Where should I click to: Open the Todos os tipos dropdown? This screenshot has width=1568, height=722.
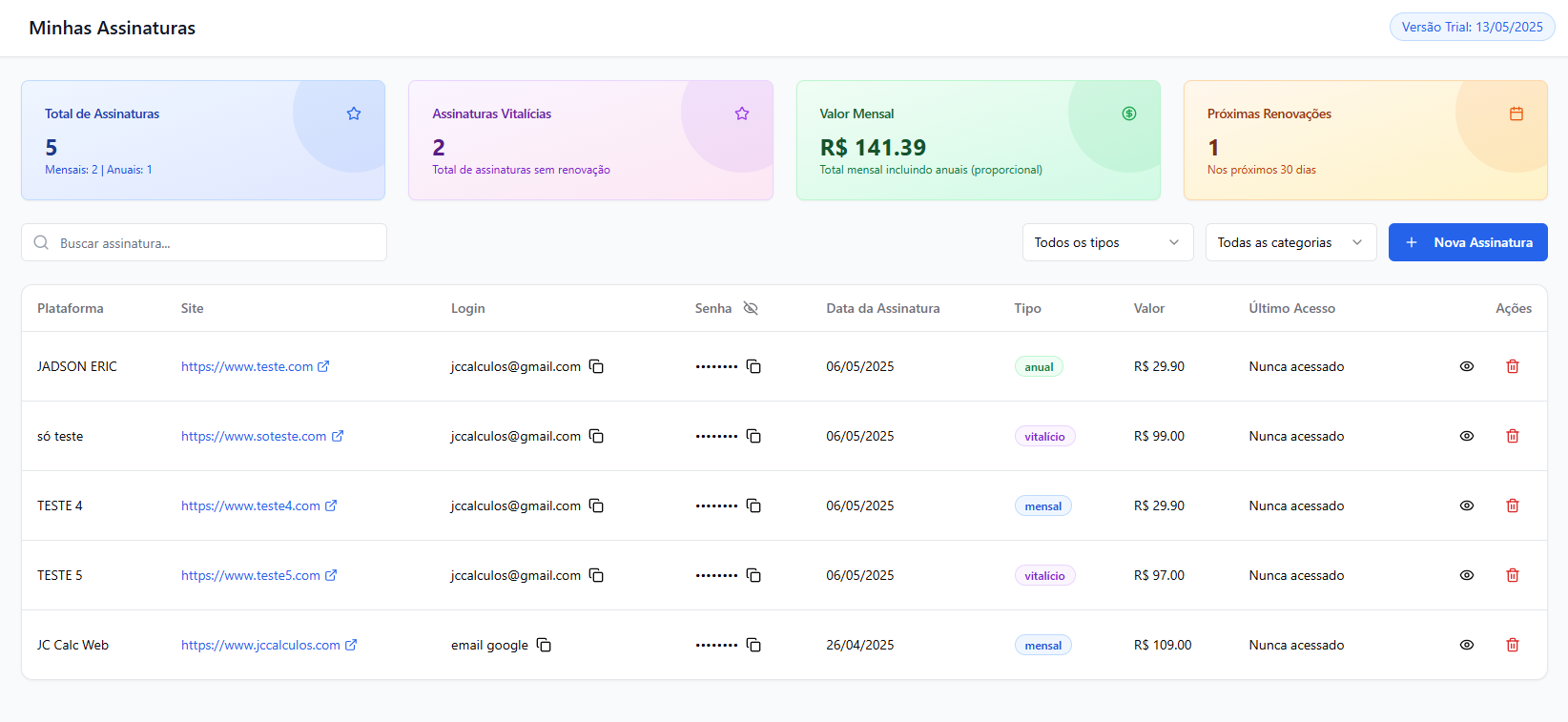tap(1107, 242)
